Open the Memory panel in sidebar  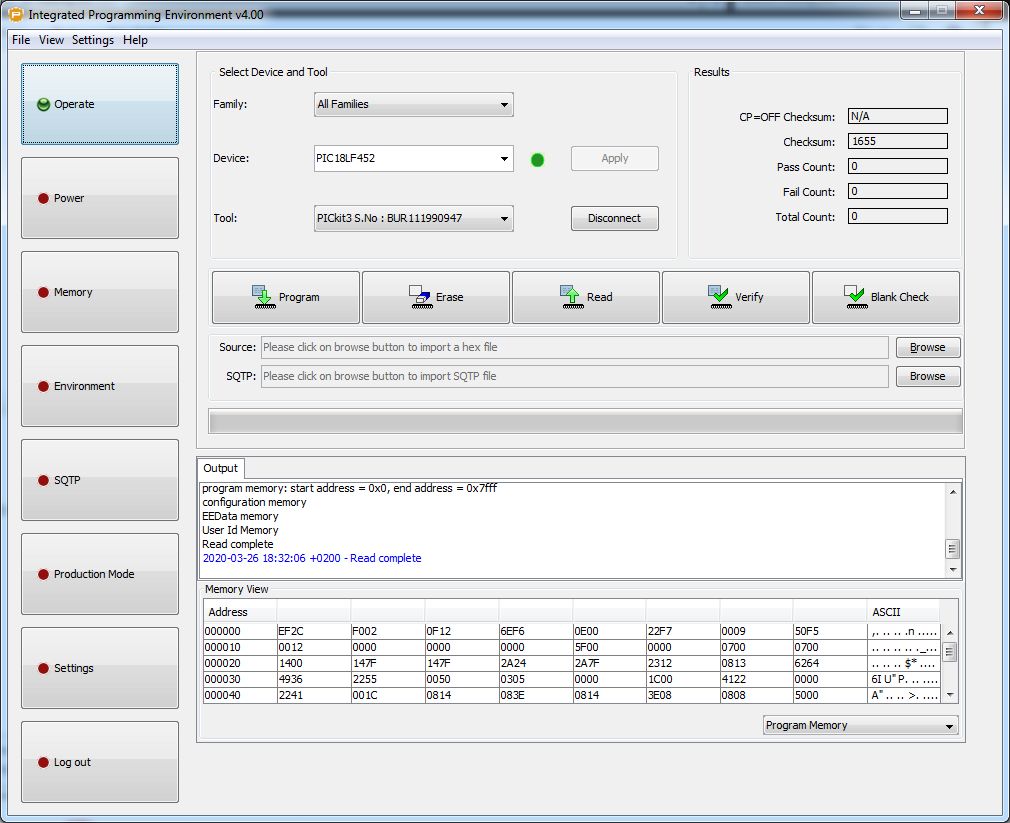point(100,292)
